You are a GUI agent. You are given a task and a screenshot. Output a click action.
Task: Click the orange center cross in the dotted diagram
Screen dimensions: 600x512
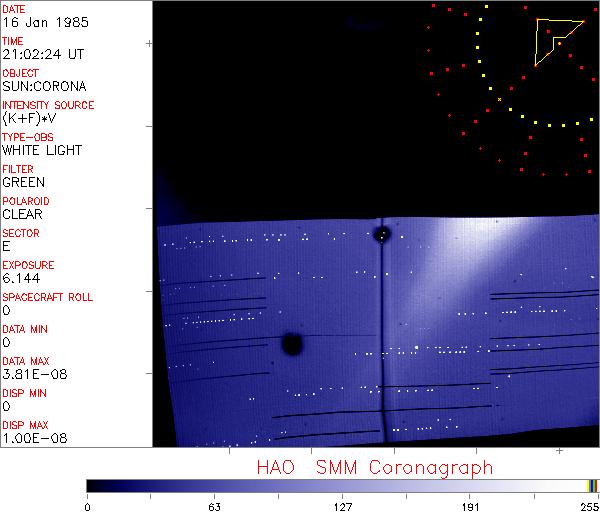pyautogui.click(x=499, y=99)
